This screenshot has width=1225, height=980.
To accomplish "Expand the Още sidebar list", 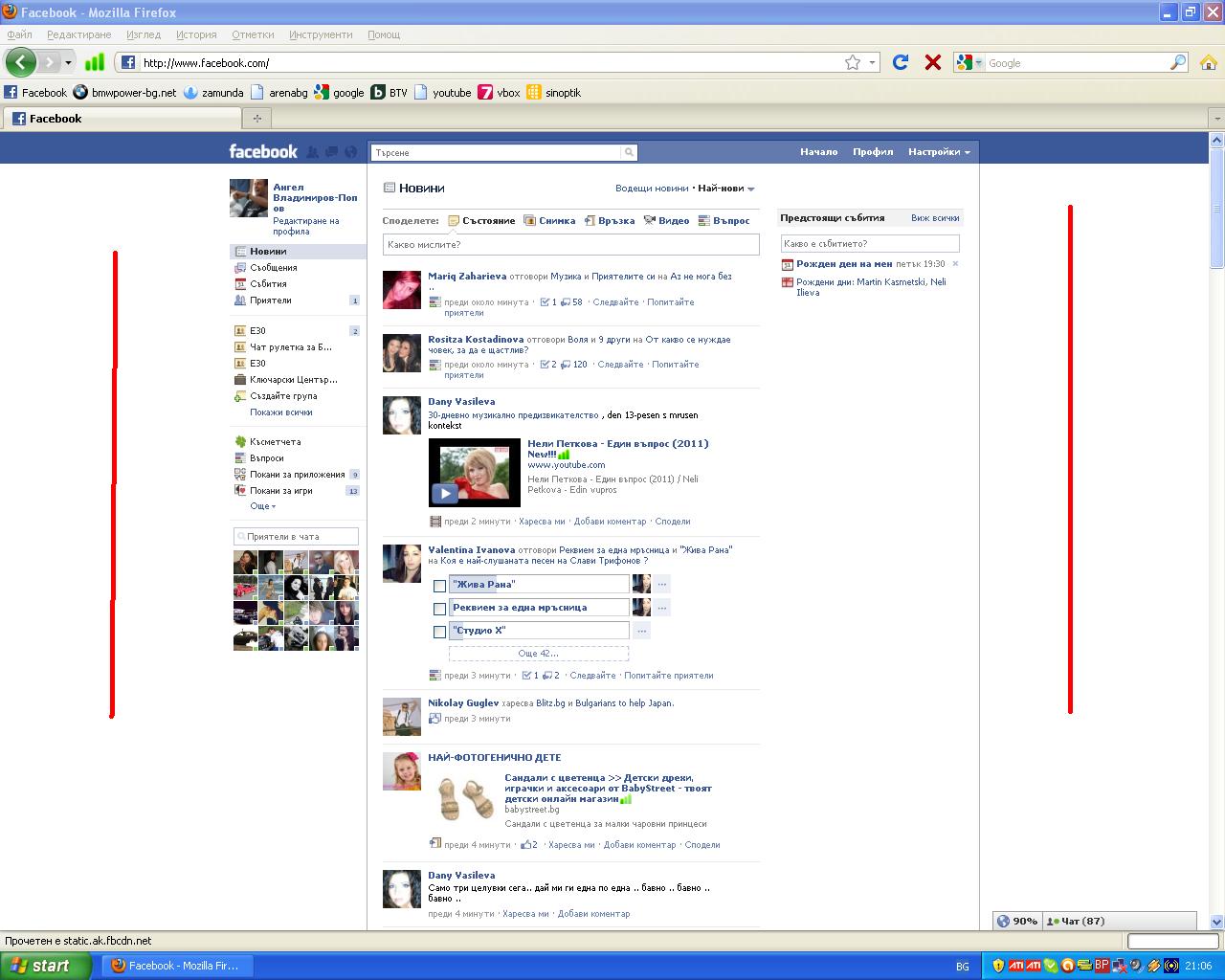I will point(262,506).
